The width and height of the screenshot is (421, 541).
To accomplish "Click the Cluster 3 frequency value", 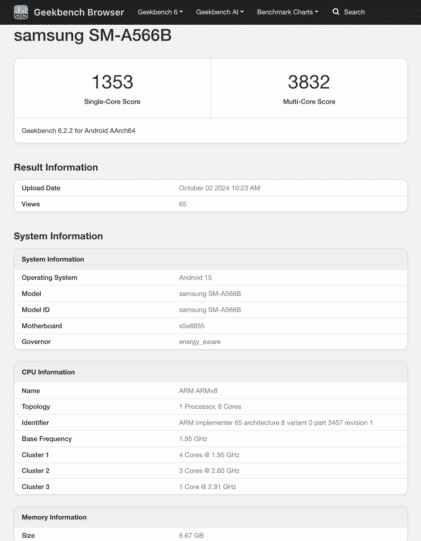I will point(207,487).
